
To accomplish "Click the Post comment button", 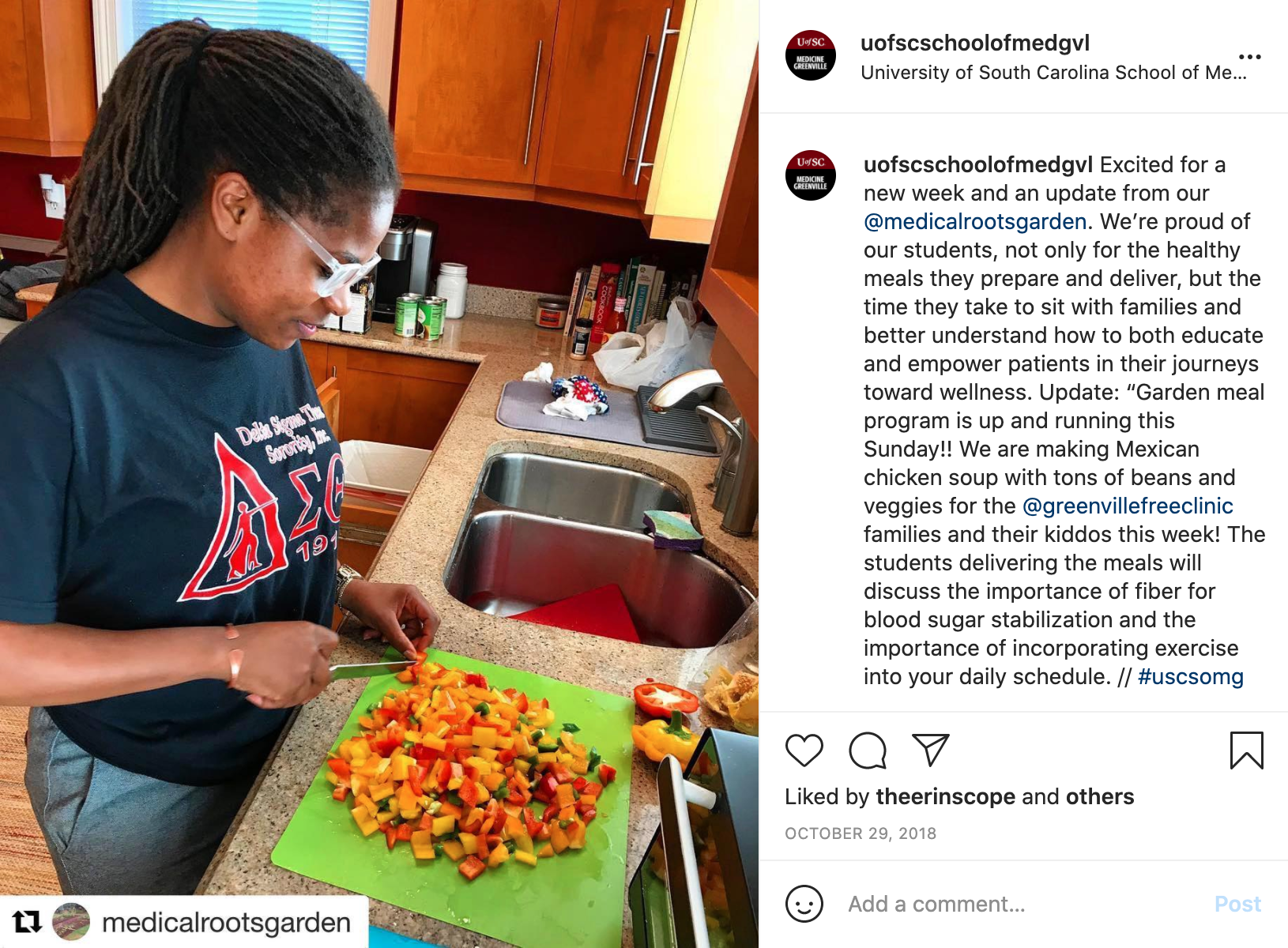I will [x=1237, y=904].
